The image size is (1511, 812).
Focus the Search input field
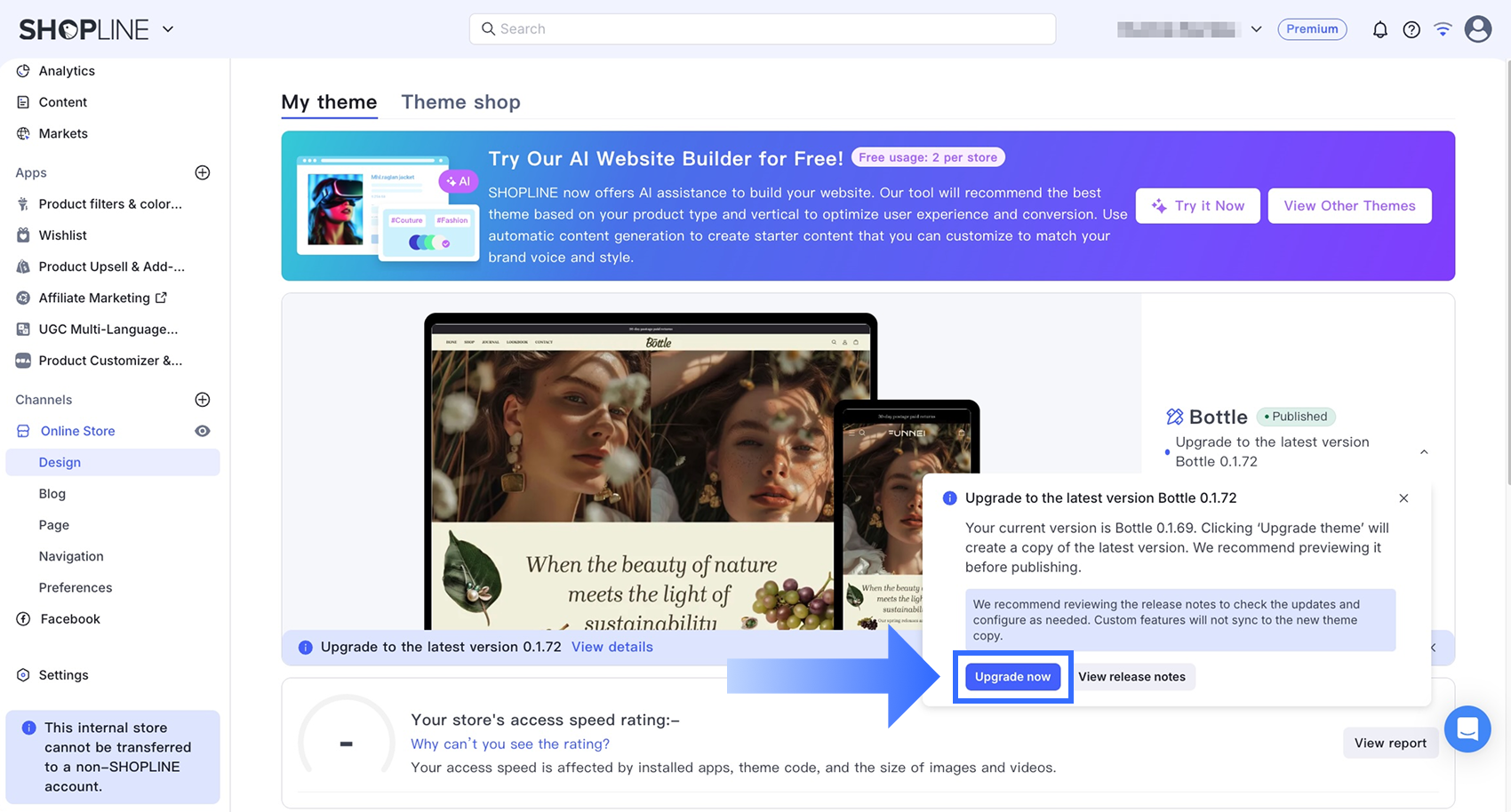click(763, 29)
